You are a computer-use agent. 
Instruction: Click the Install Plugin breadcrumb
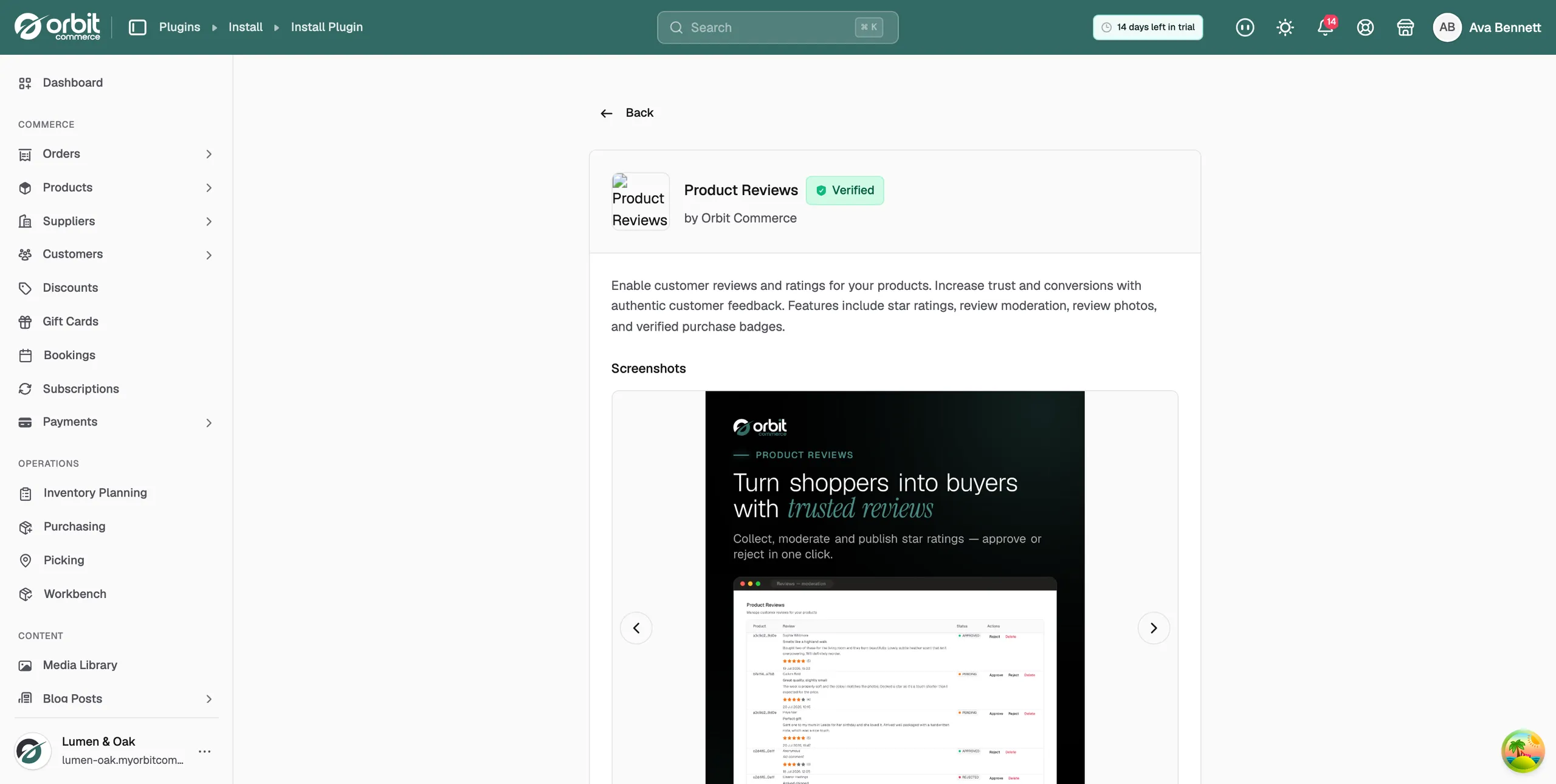pyautogui.click(x=326, y=27)
